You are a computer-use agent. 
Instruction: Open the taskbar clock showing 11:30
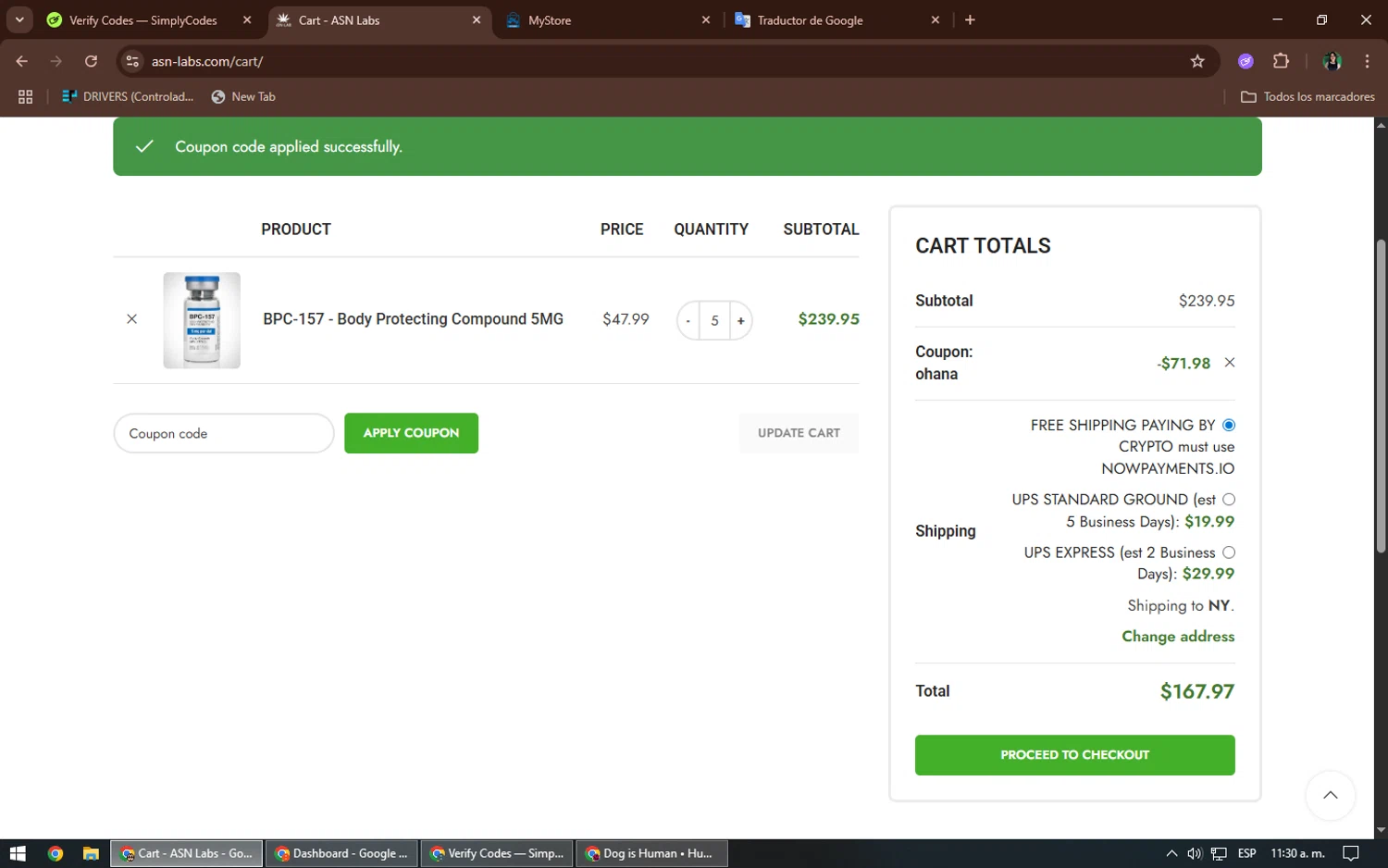pyautogui.click(x=1297, y=853)
